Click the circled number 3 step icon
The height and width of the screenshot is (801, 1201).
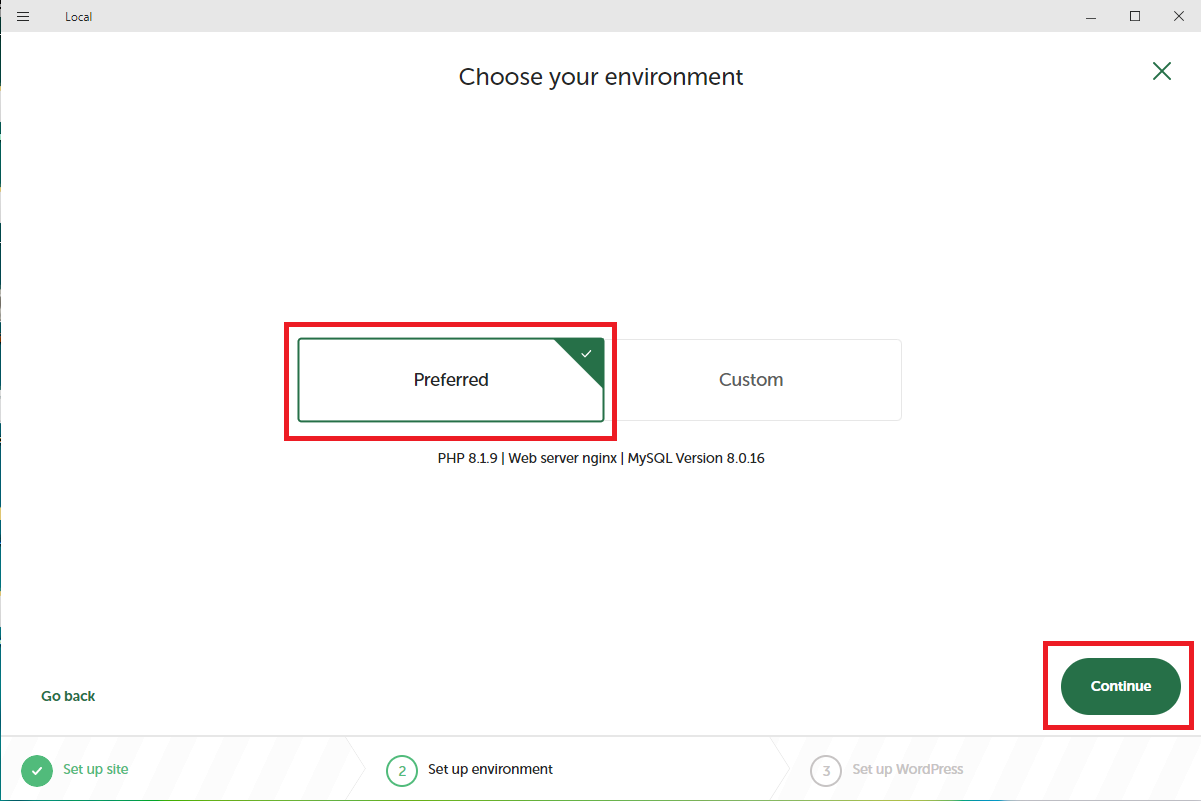coord(825,770)
